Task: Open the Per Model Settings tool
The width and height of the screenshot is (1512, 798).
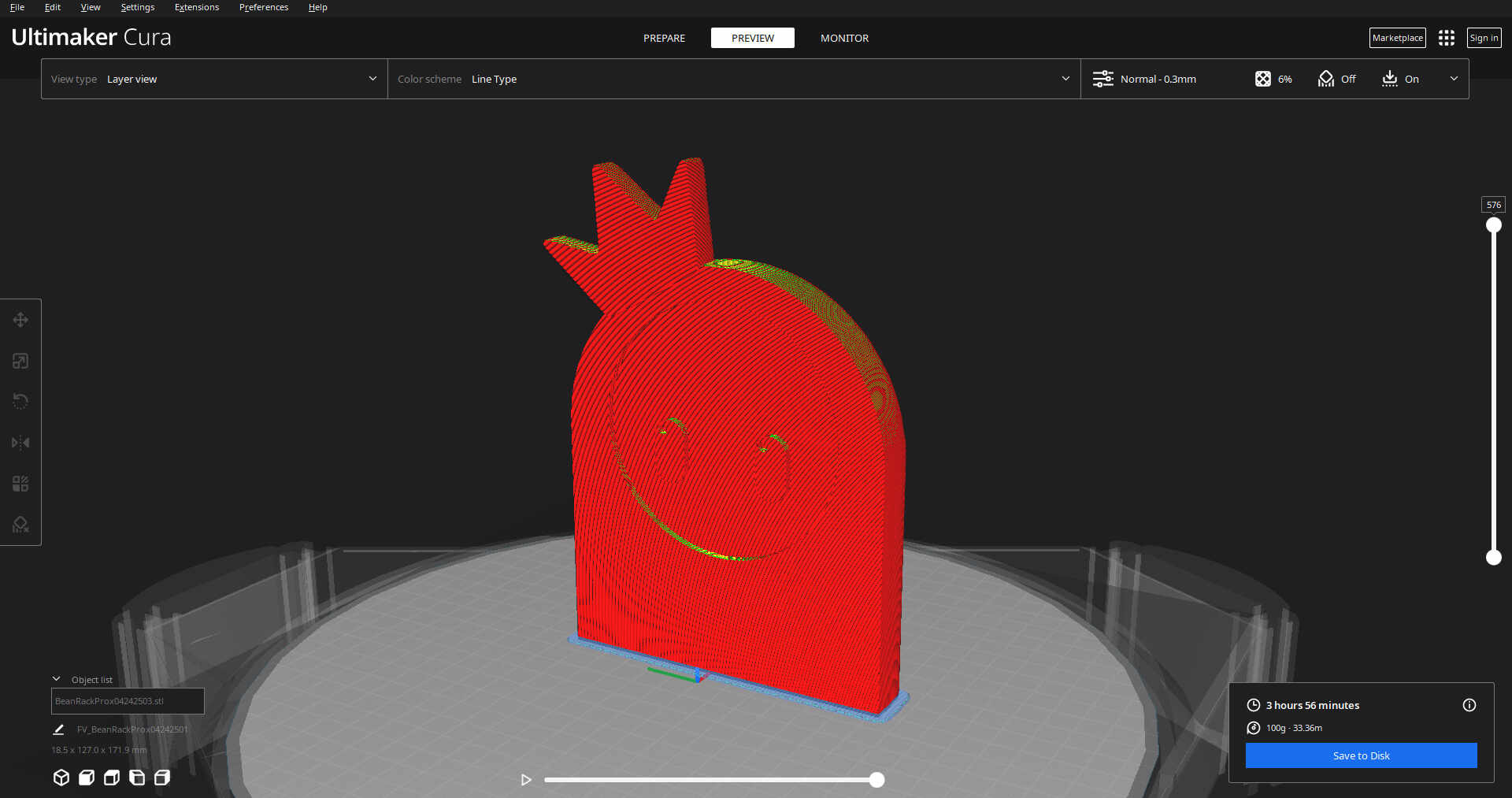Action: point(20,484)
